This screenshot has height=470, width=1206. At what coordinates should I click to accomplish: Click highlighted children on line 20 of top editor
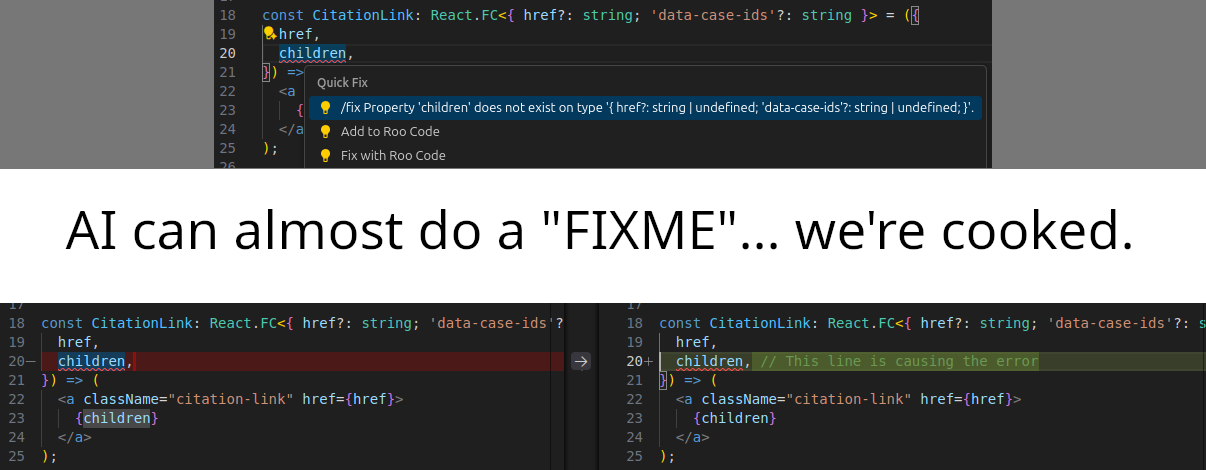312,53
